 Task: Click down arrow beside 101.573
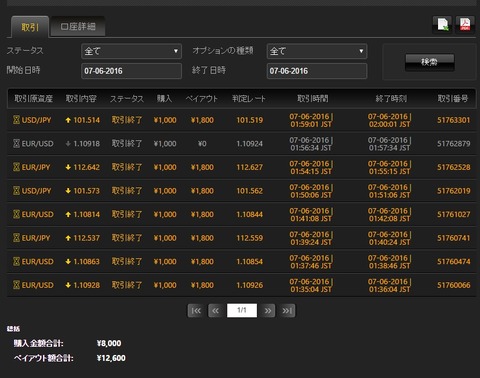point(68,191)
